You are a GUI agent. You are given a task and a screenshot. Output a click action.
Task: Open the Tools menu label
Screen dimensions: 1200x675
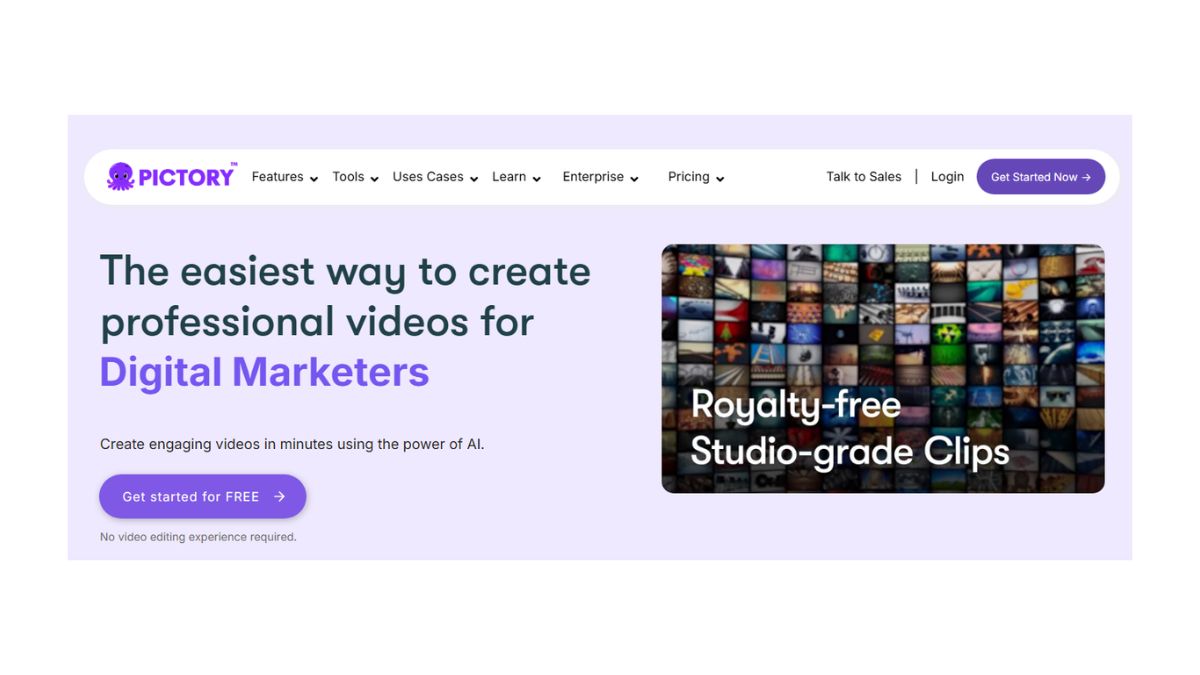[348, 177]
